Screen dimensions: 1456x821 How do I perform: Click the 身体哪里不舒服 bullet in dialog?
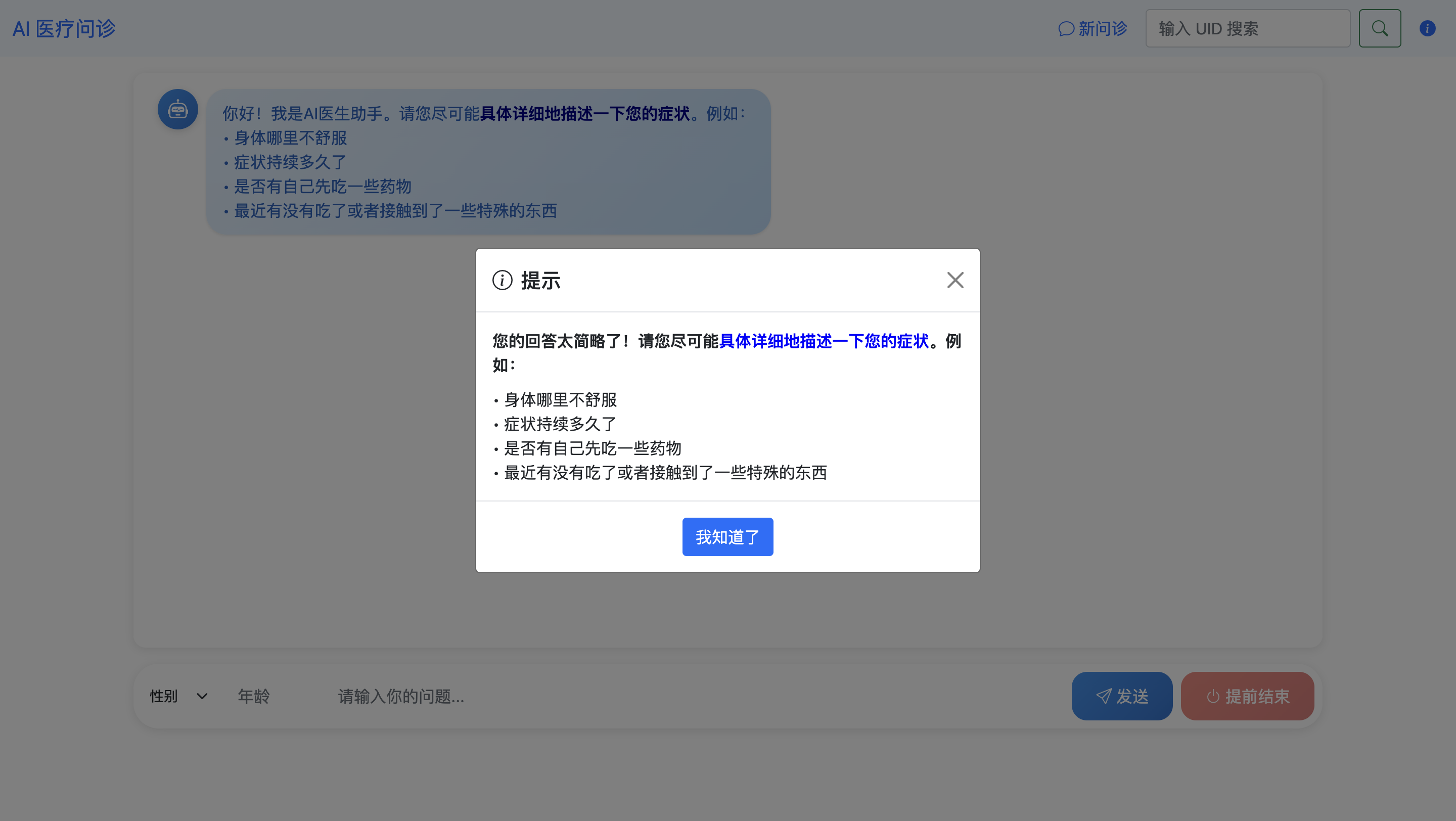tap(560, 400)
